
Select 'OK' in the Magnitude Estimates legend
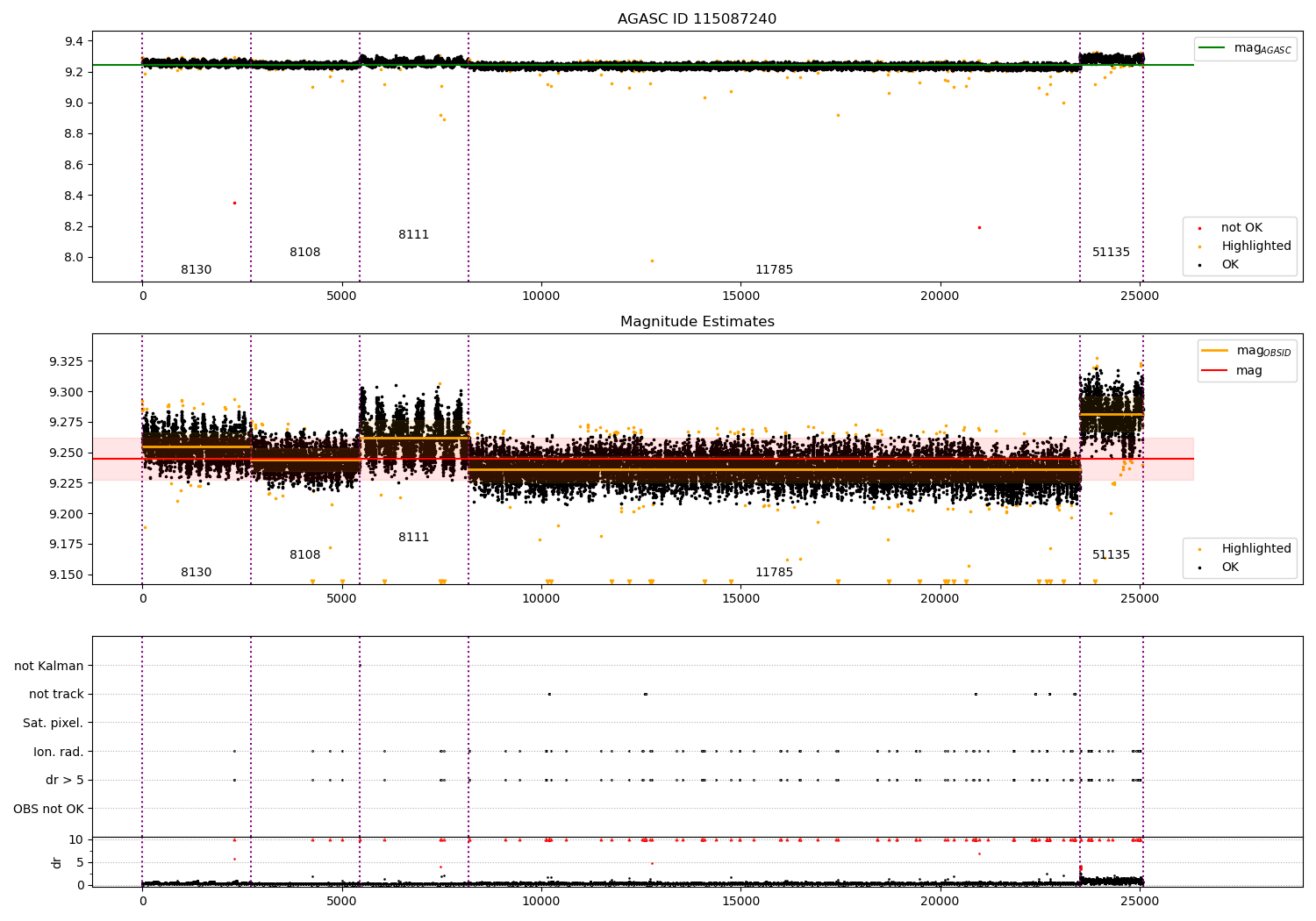point(1230,568)
